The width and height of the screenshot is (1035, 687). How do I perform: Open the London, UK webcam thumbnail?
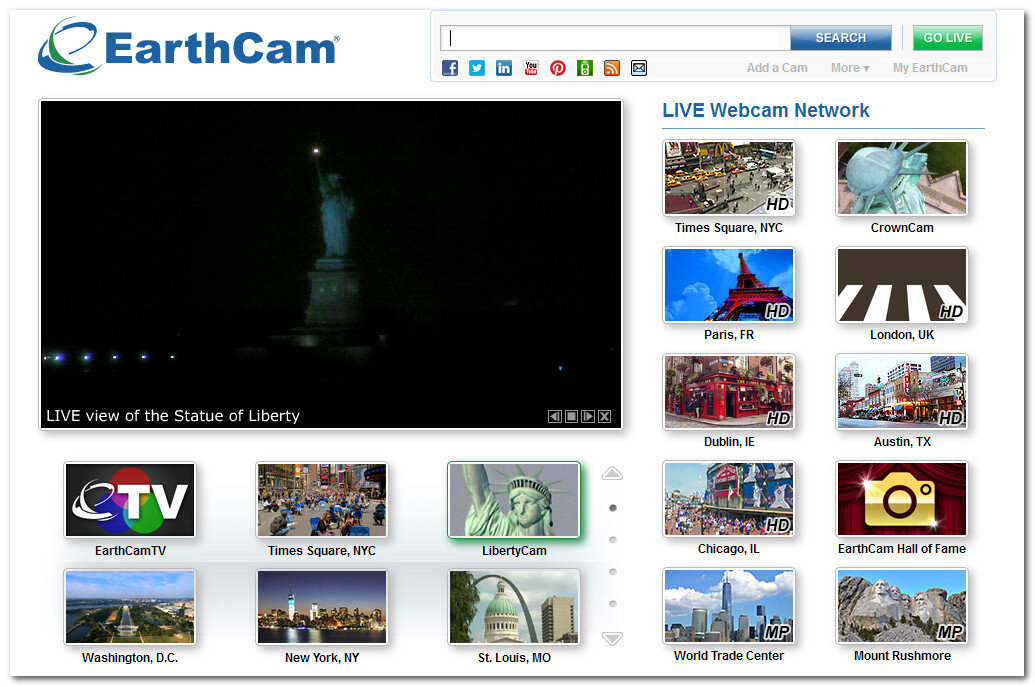pyautogui.click(x=902, y=284)
